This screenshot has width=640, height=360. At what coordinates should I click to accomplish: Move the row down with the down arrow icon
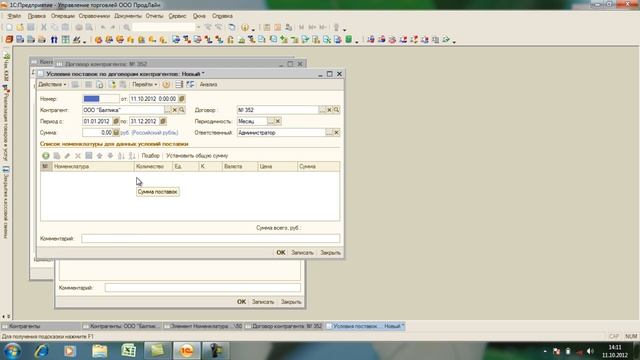coord(110,156)
